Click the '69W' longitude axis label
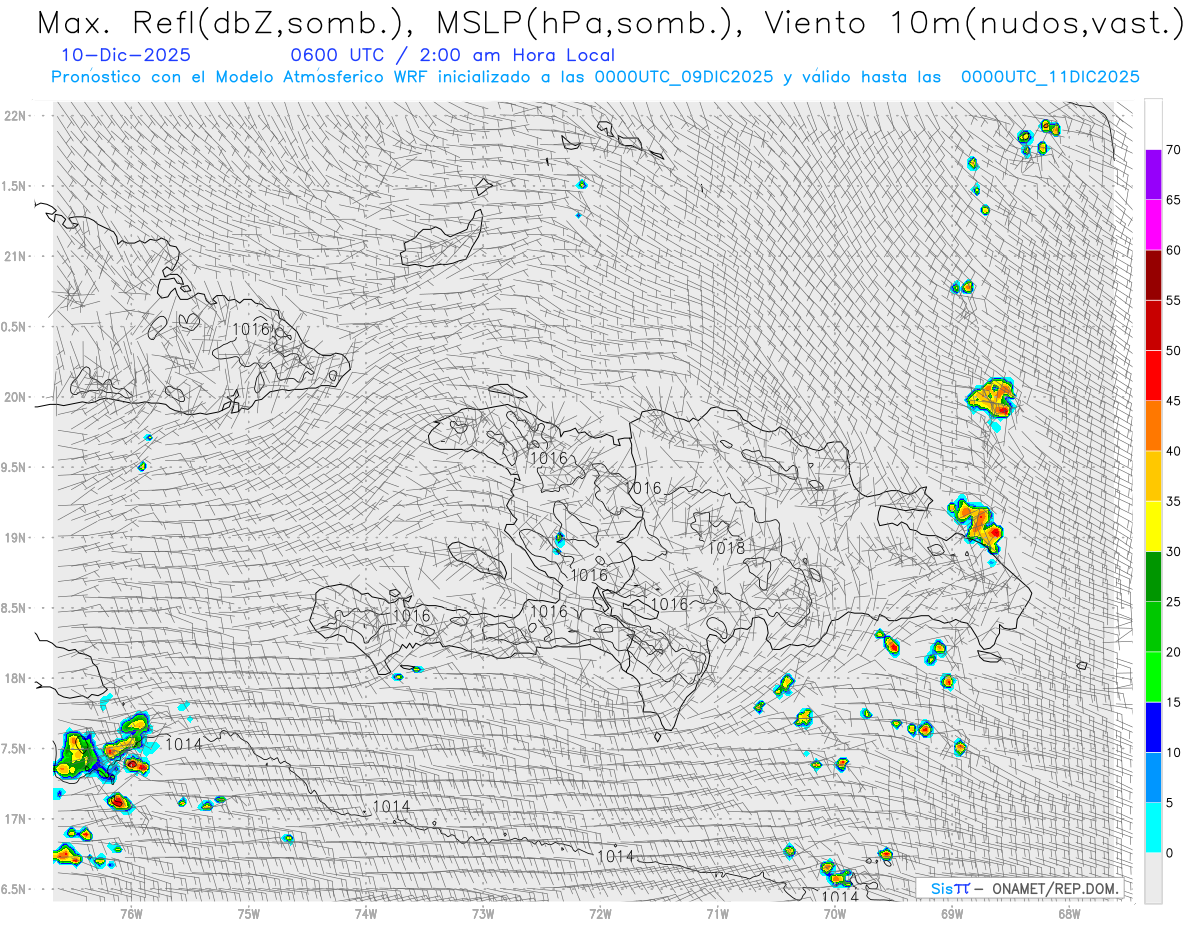The image size is (1200, 927). [952, 913]
